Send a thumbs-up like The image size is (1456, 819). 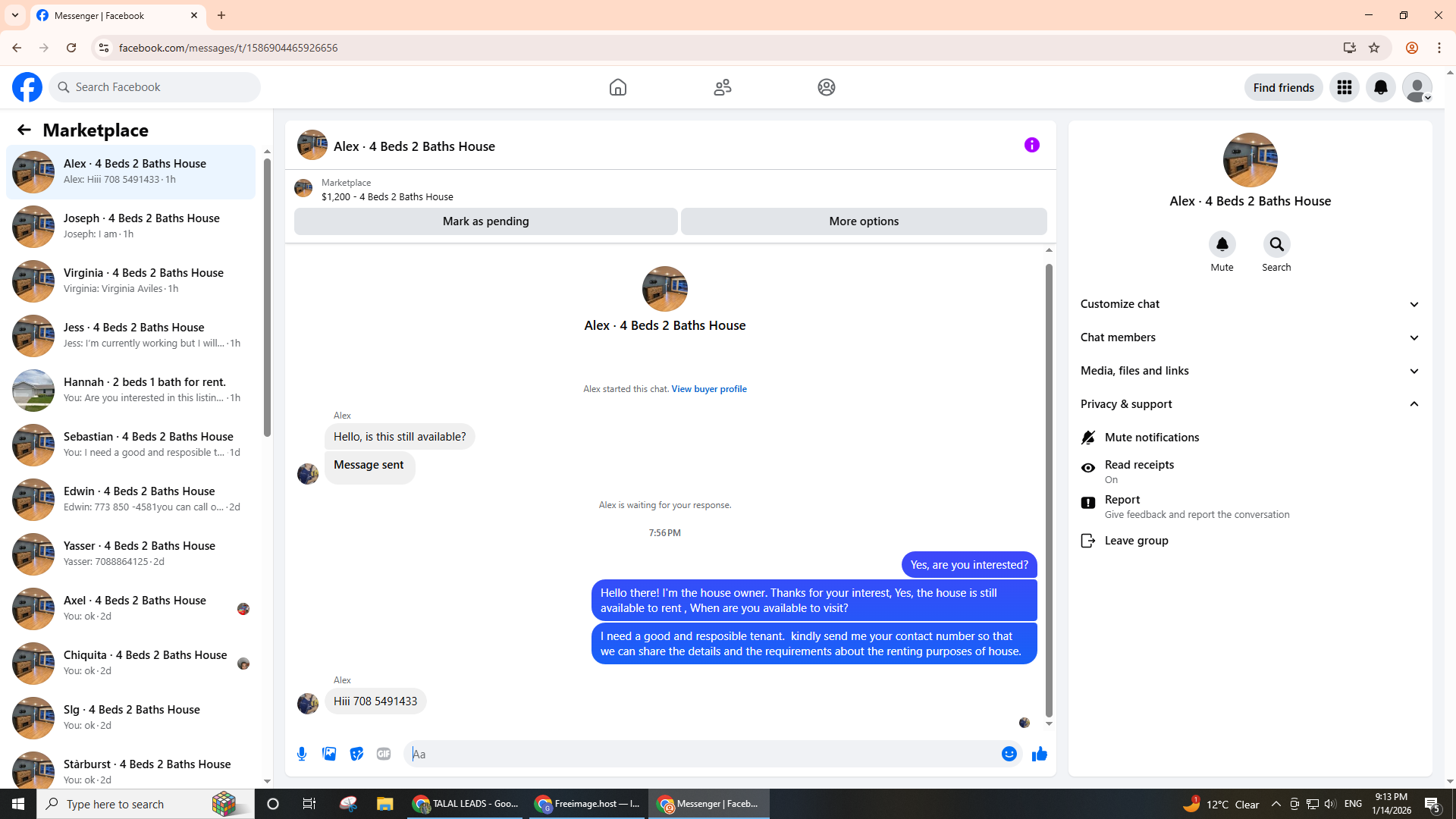point(1039,754)
